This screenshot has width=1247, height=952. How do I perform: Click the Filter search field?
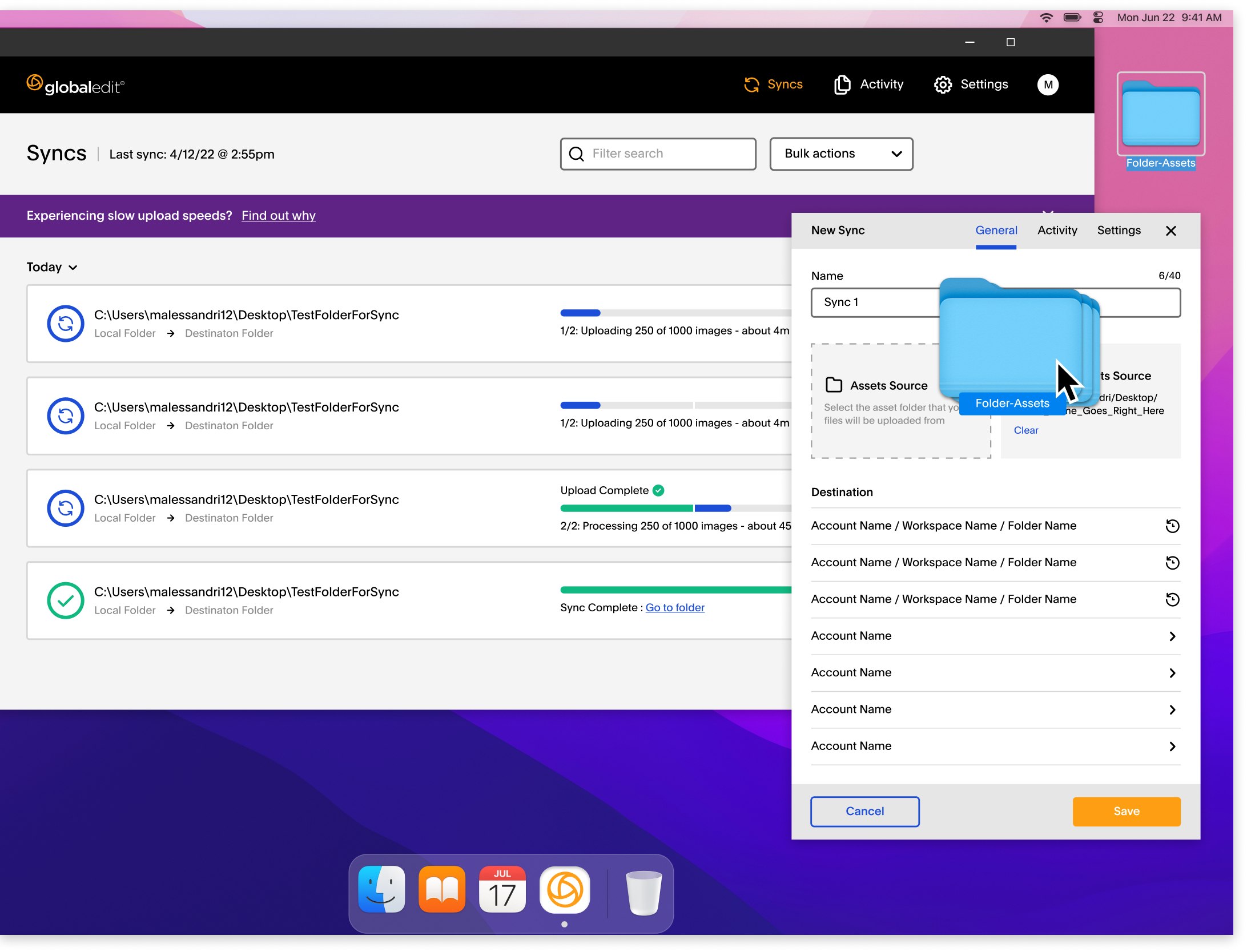(658, 154)
